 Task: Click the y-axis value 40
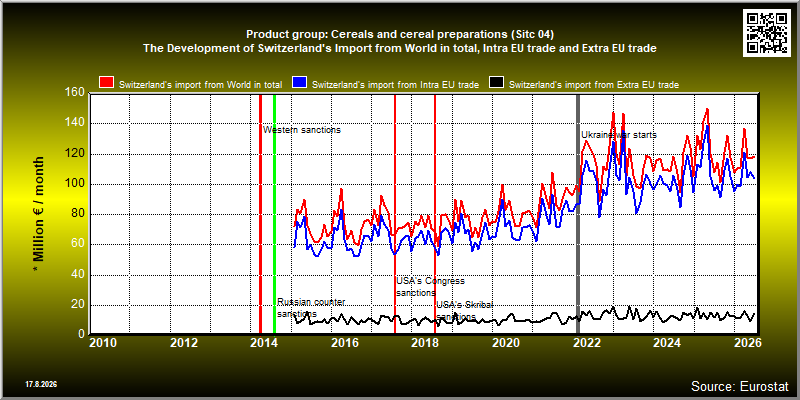point(78,275)
